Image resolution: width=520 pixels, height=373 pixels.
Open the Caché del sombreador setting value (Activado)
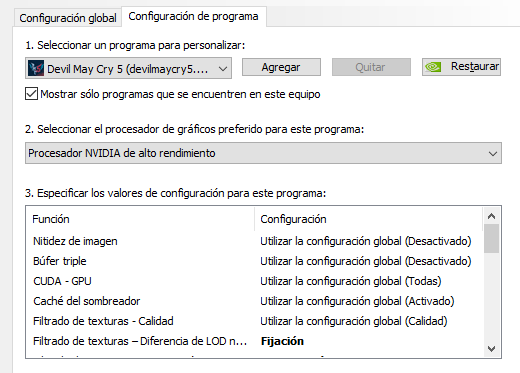tap(357, 301)
